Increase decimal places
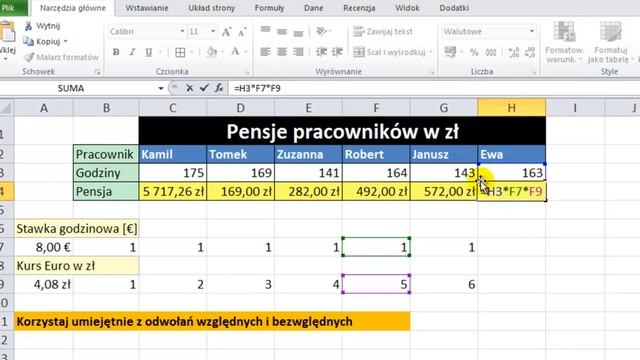 tap(514, 52)
